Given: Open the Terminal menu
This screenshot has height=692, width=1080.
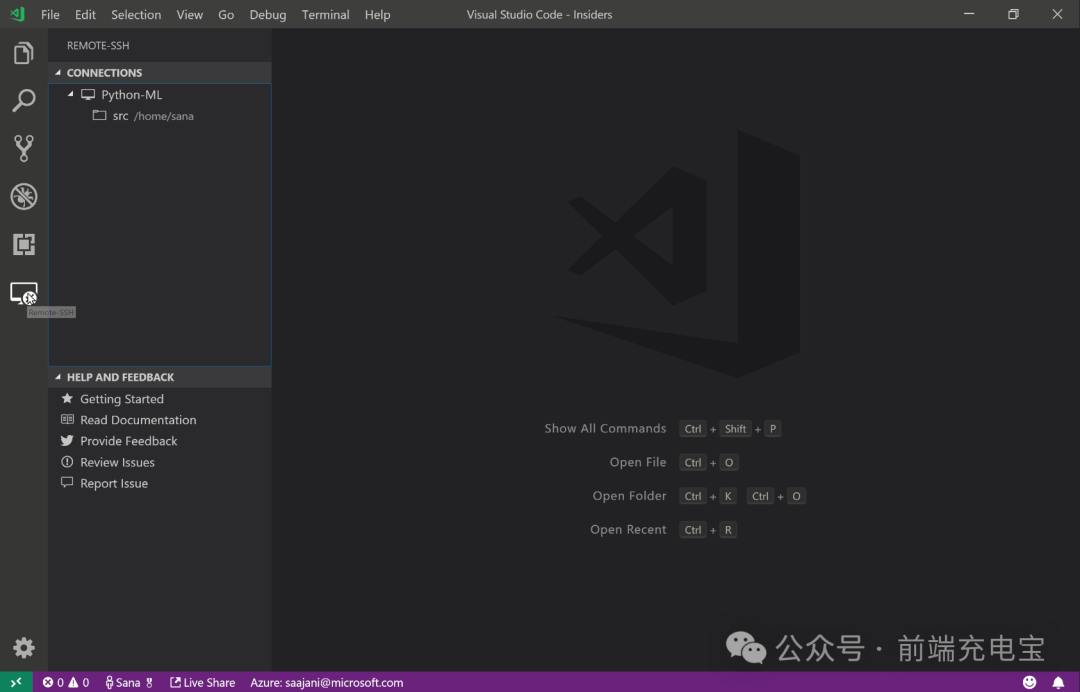Looking at the screenshot, I should [x=325, y=14].
